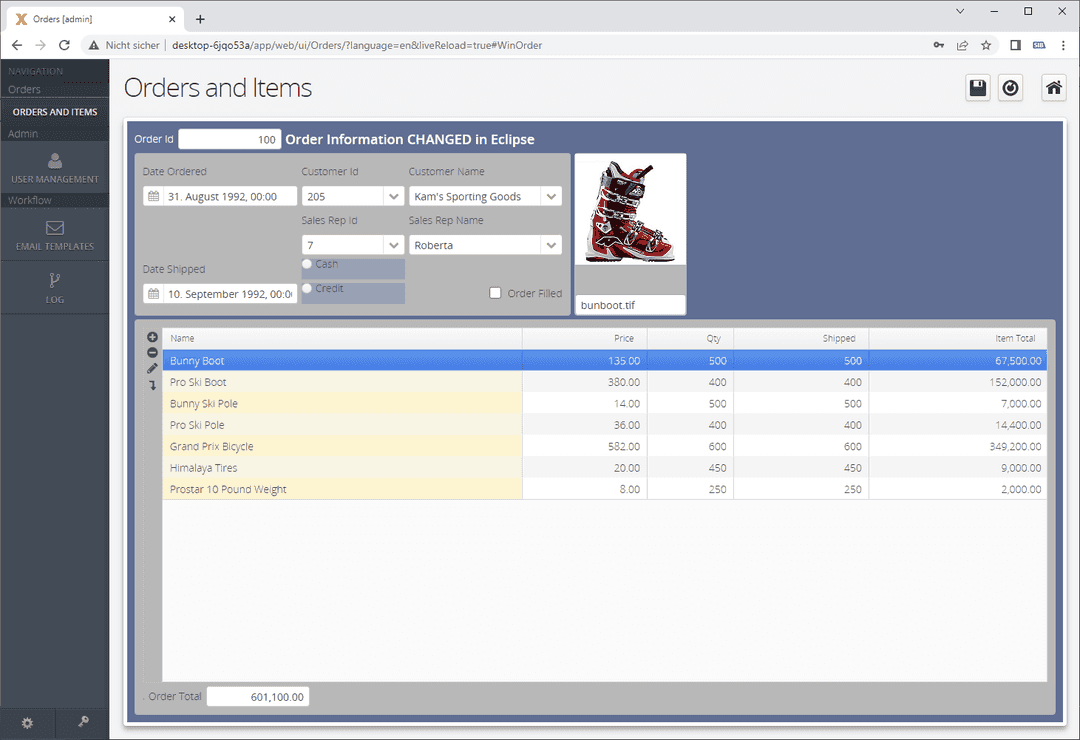Viewport: 1080px width, 740px height.
Task: Click the export arrow icon below the pencil
Action: click(151, 384)
